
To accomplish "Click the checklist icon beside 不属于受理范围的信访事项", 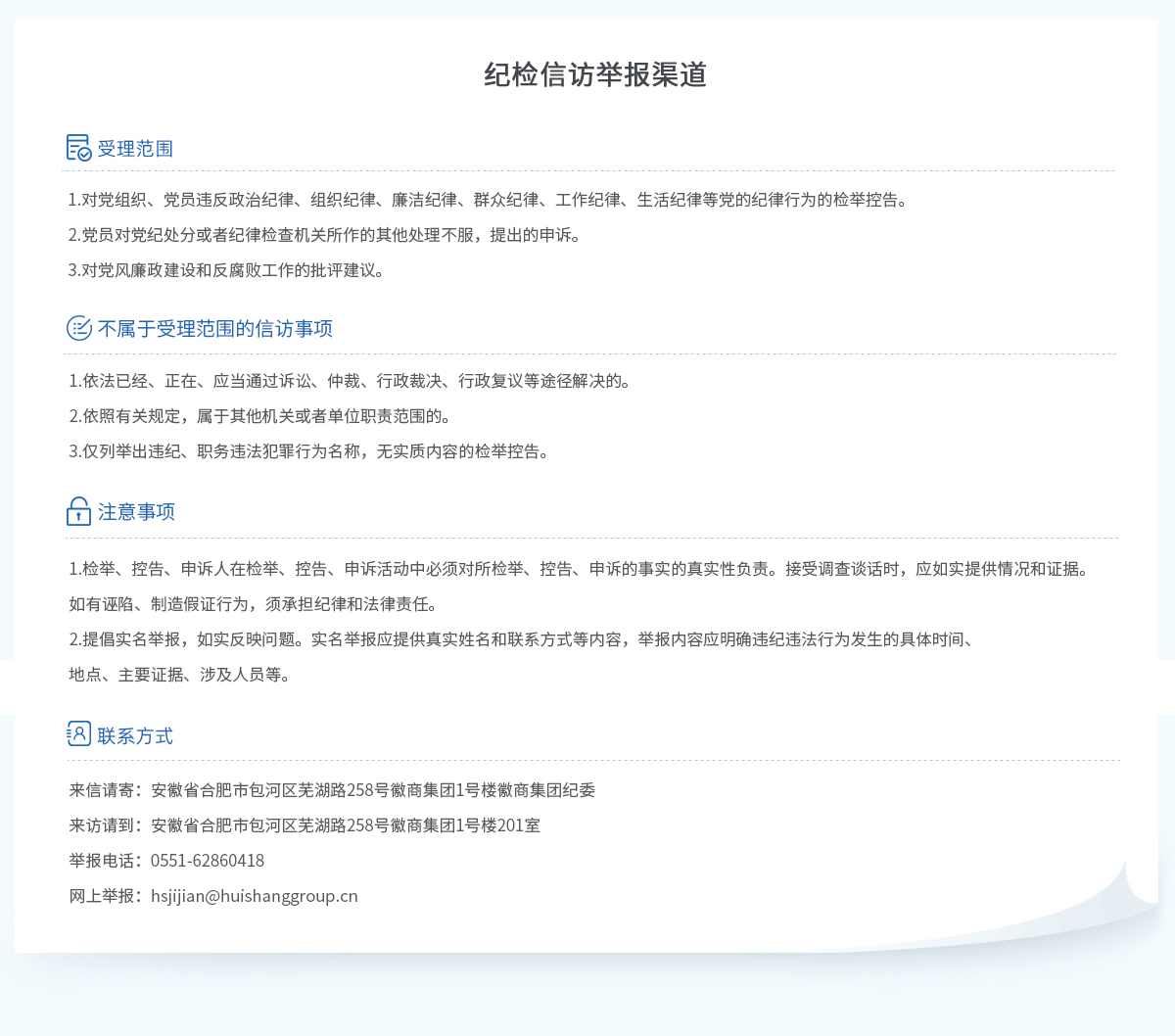I will pos(78,328).
